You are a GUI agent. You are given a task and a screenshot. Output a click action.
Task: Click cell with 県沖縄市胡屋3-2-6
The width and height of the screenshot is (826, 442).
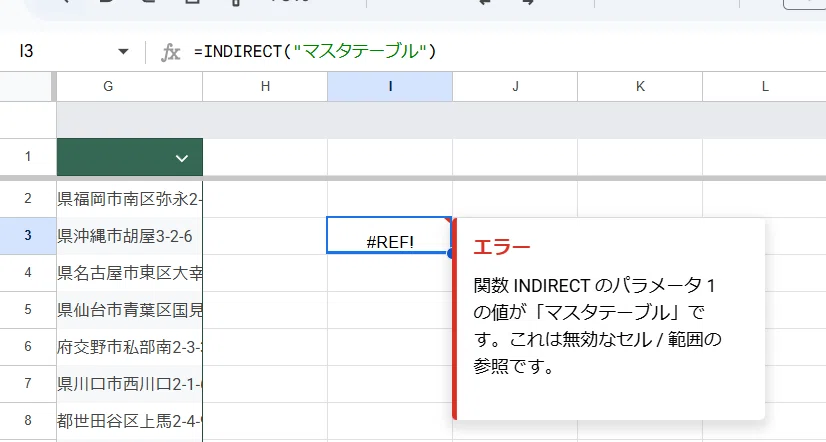[129, 235]
